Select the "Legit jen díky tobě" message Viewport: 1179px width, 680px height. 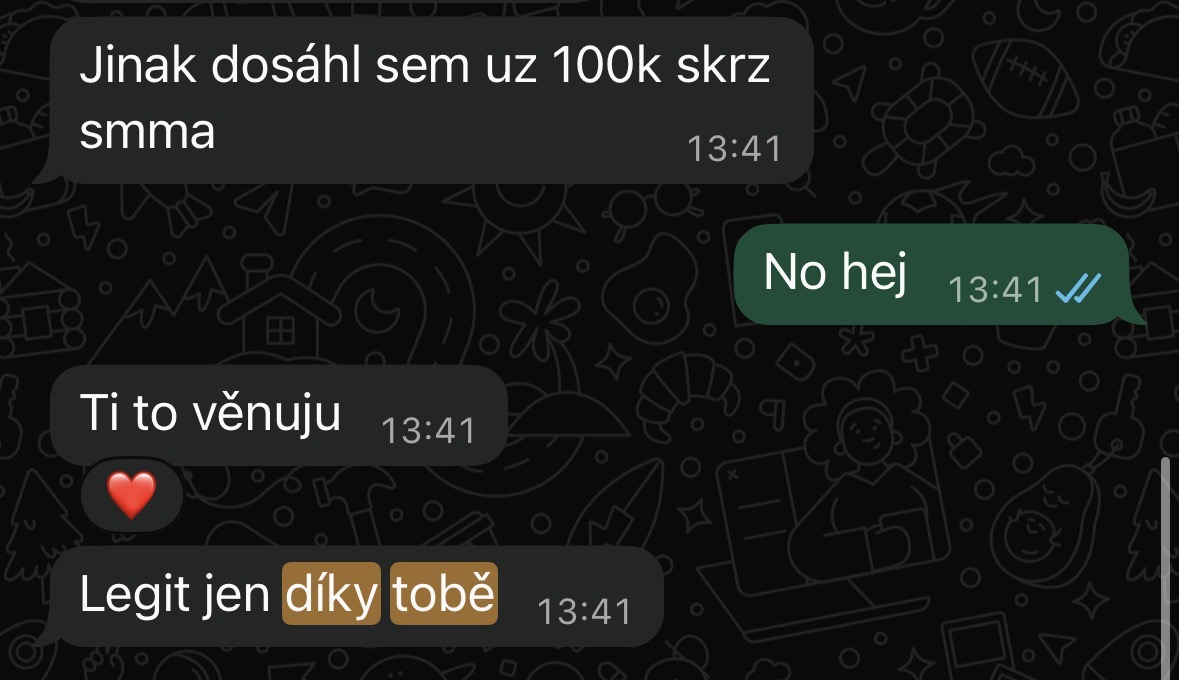pos(349,596)
